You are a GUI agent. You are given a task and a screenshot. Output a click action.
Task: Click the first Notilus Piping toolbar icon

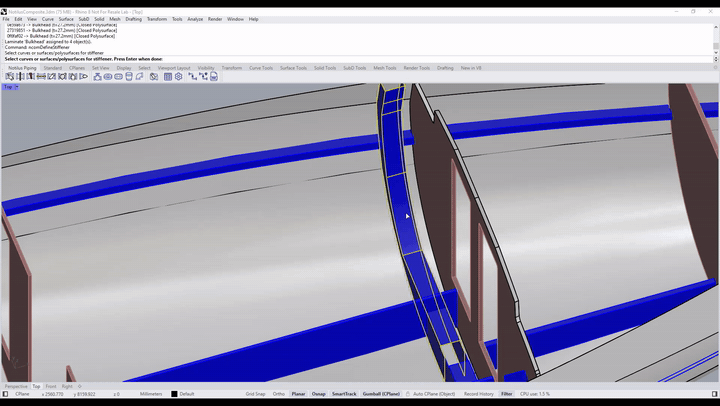10,77
